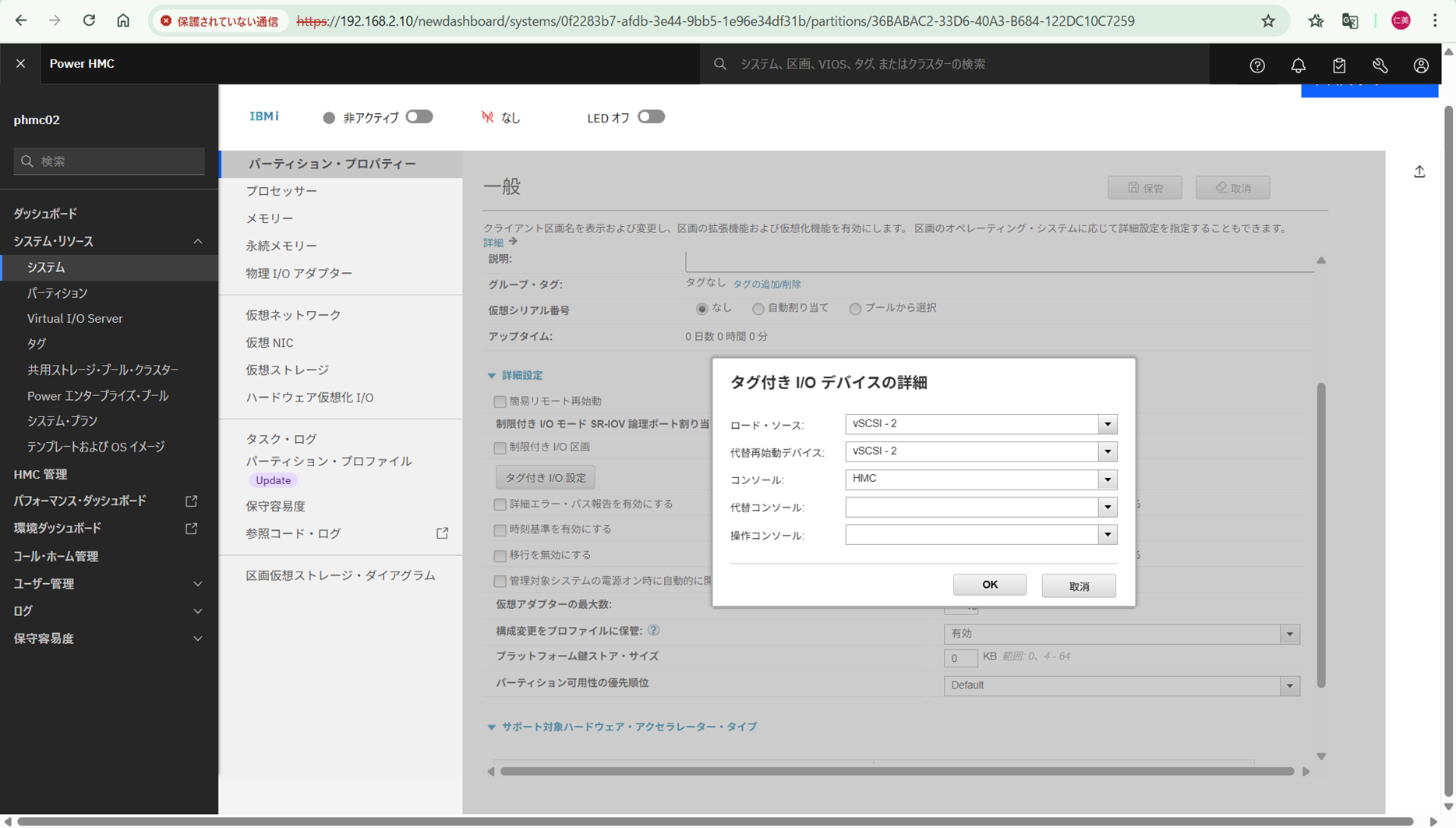Click the vertical scrollbar of the settings panel
This screenshot has width=1456, height=828.
[x=1321, y=535]
